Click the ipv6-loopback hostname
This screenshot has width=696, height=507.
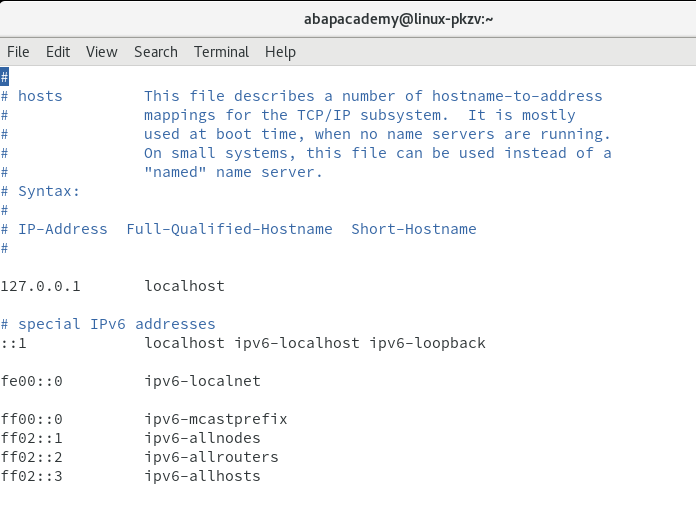tap(428, 343)
